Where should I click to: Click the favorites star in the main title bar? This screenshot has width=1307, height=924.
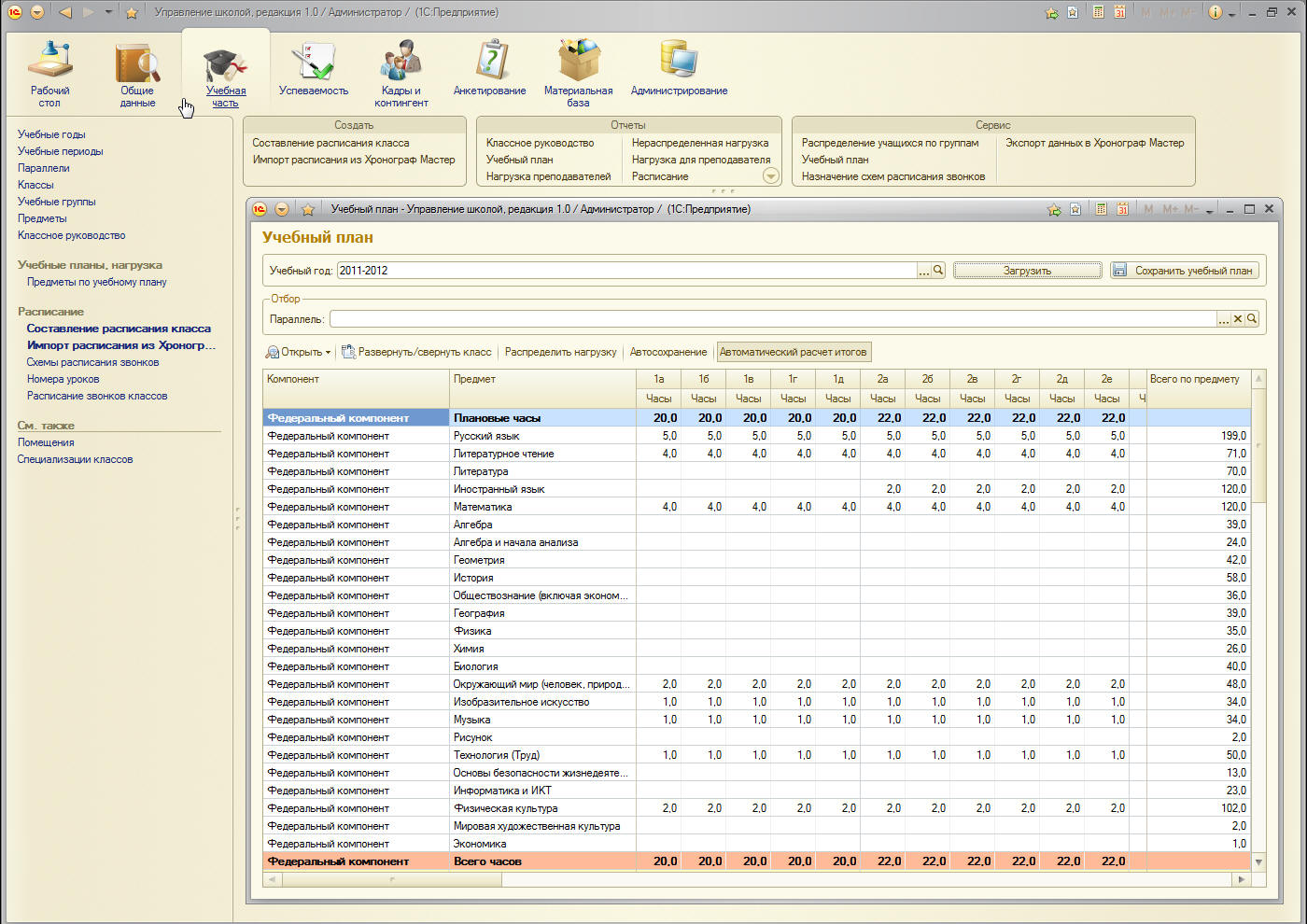(x=132, y=12)
